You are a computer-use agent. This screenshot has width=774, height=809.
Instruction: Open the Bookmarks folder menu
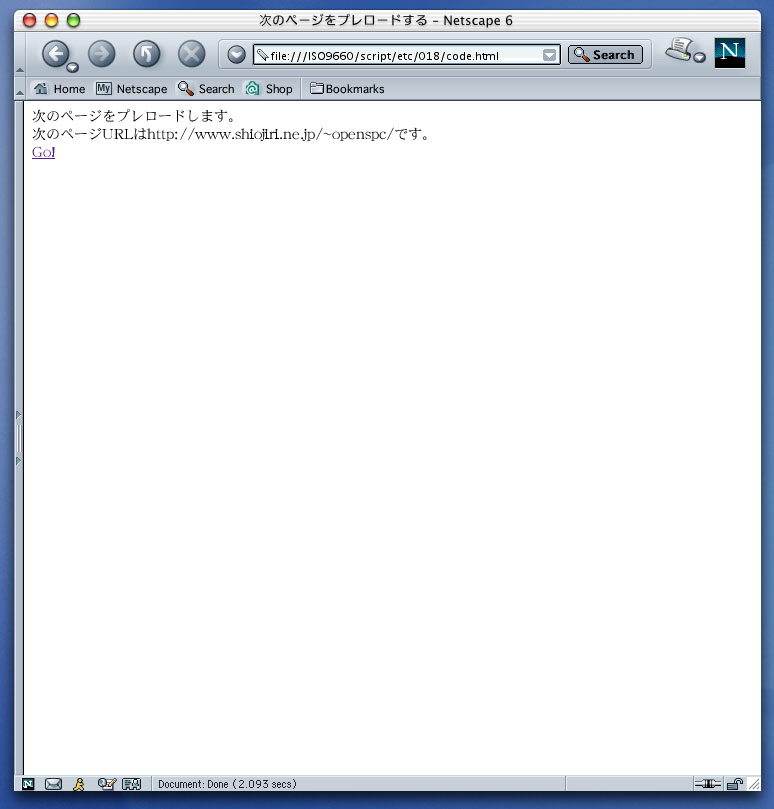pyautogui.click(x=347, y=89)
